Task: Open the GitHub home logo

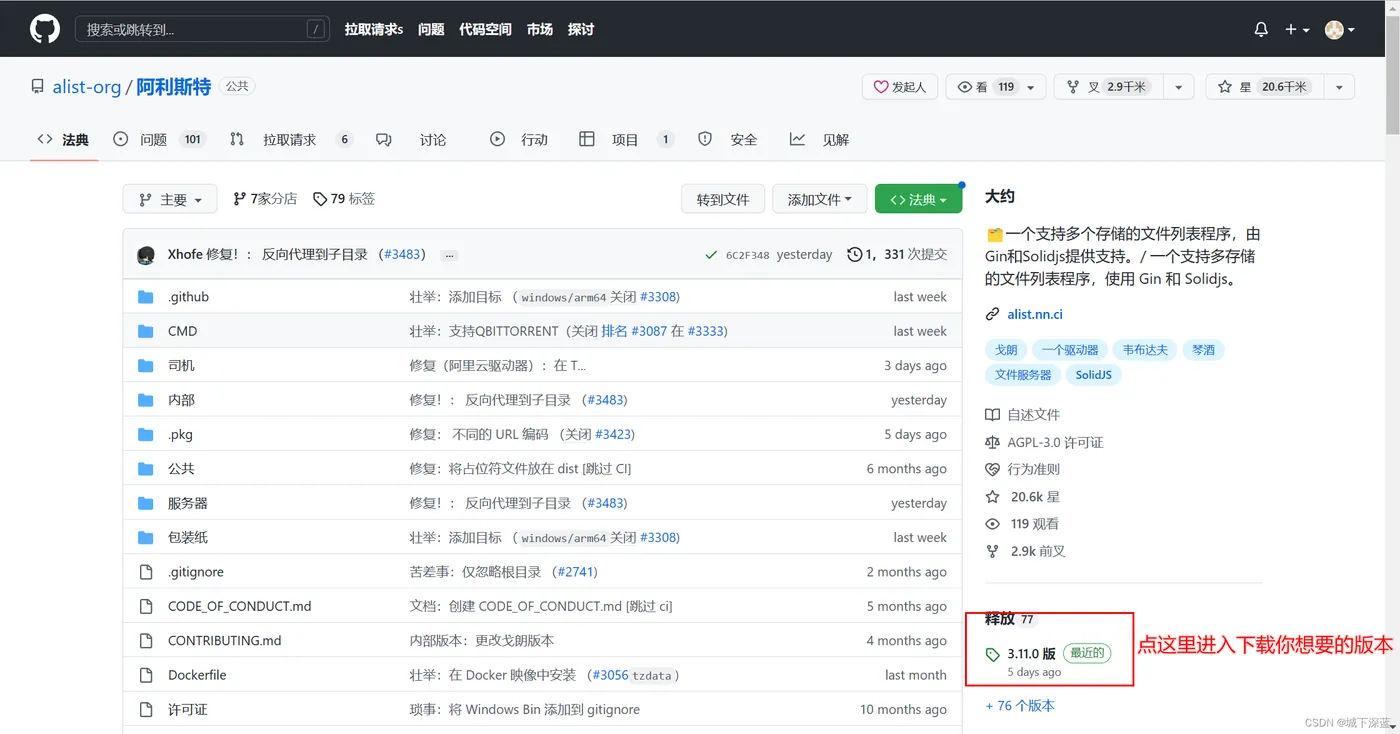Action: (44, 29)
